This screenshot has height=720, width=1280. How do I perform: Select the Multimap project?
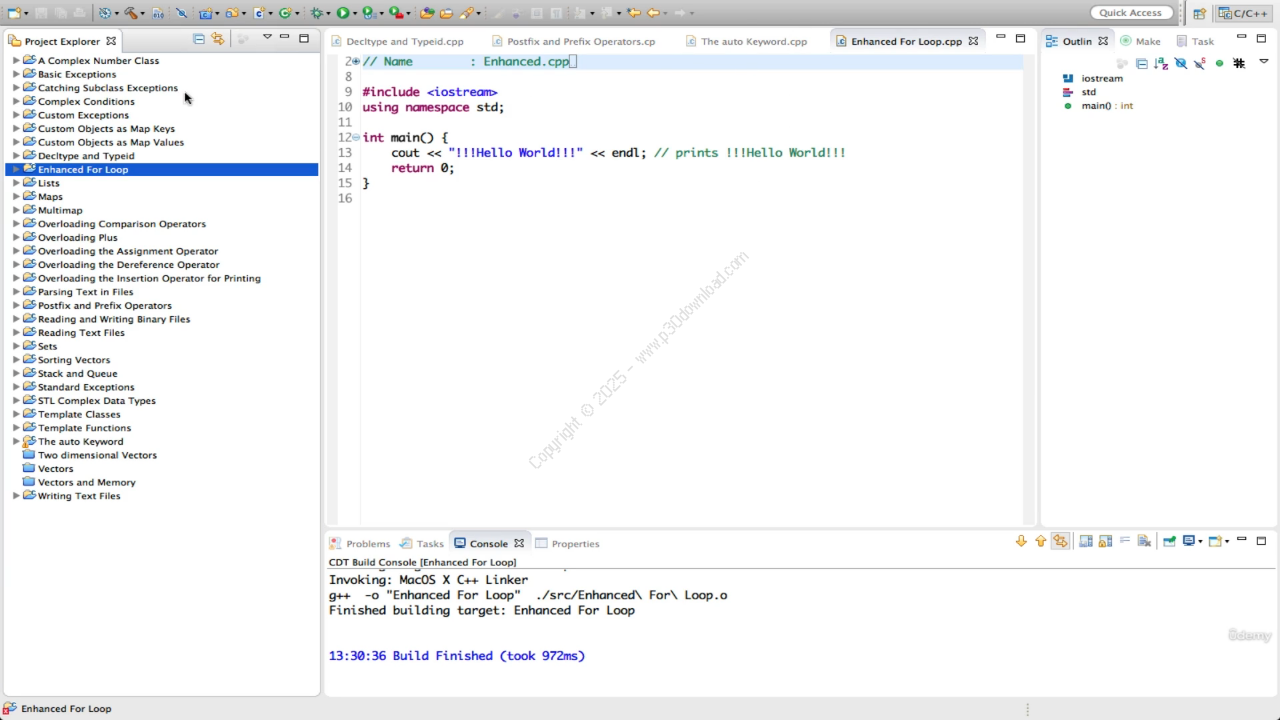60,210
